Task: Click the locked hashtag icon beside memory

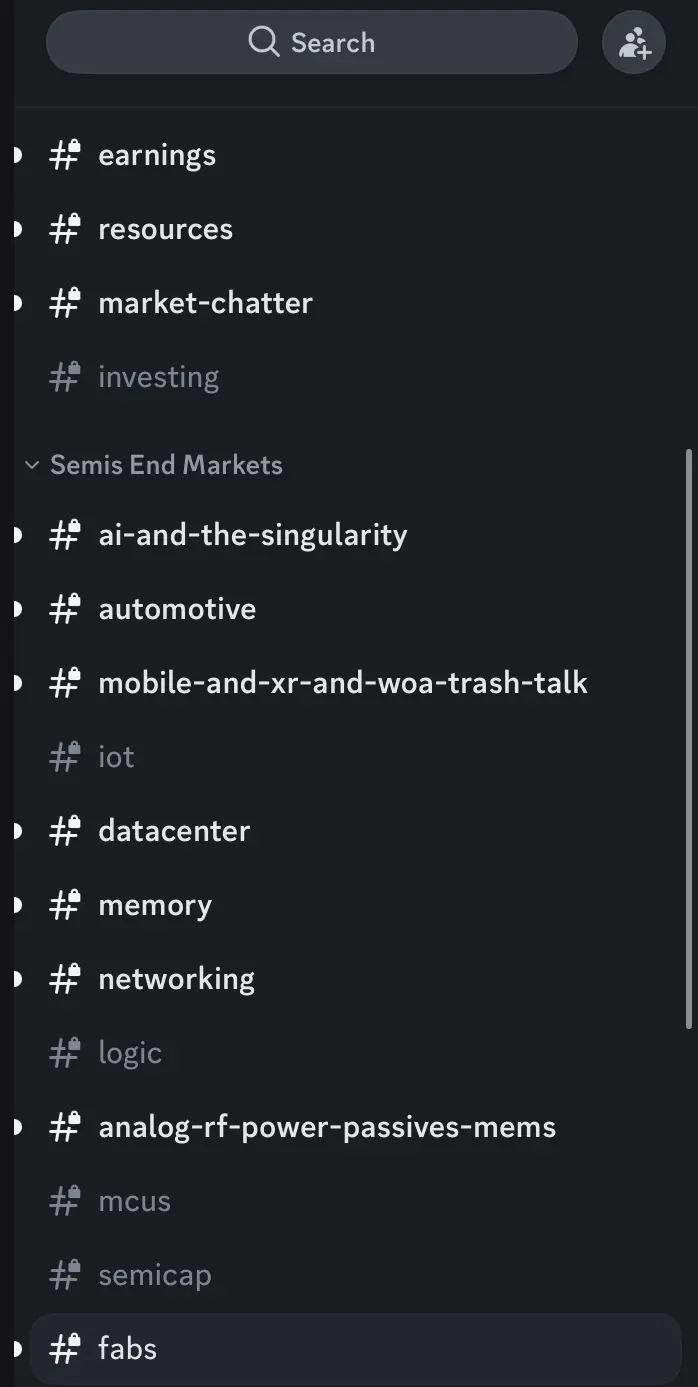Action: pyautogui.click(x=65, y=905)
